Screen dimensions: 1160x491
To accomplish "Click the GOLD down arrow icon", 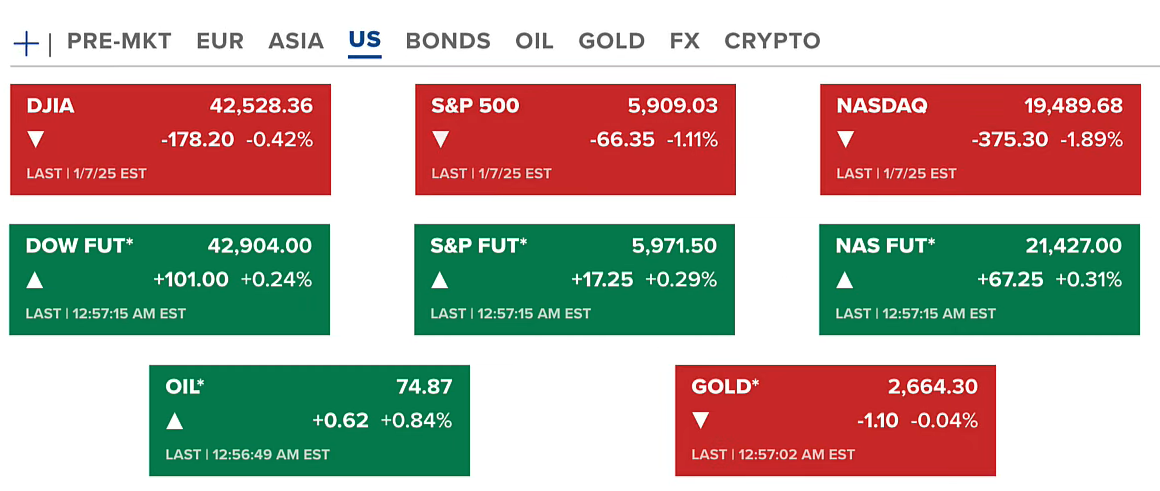I will pos(701,421).
